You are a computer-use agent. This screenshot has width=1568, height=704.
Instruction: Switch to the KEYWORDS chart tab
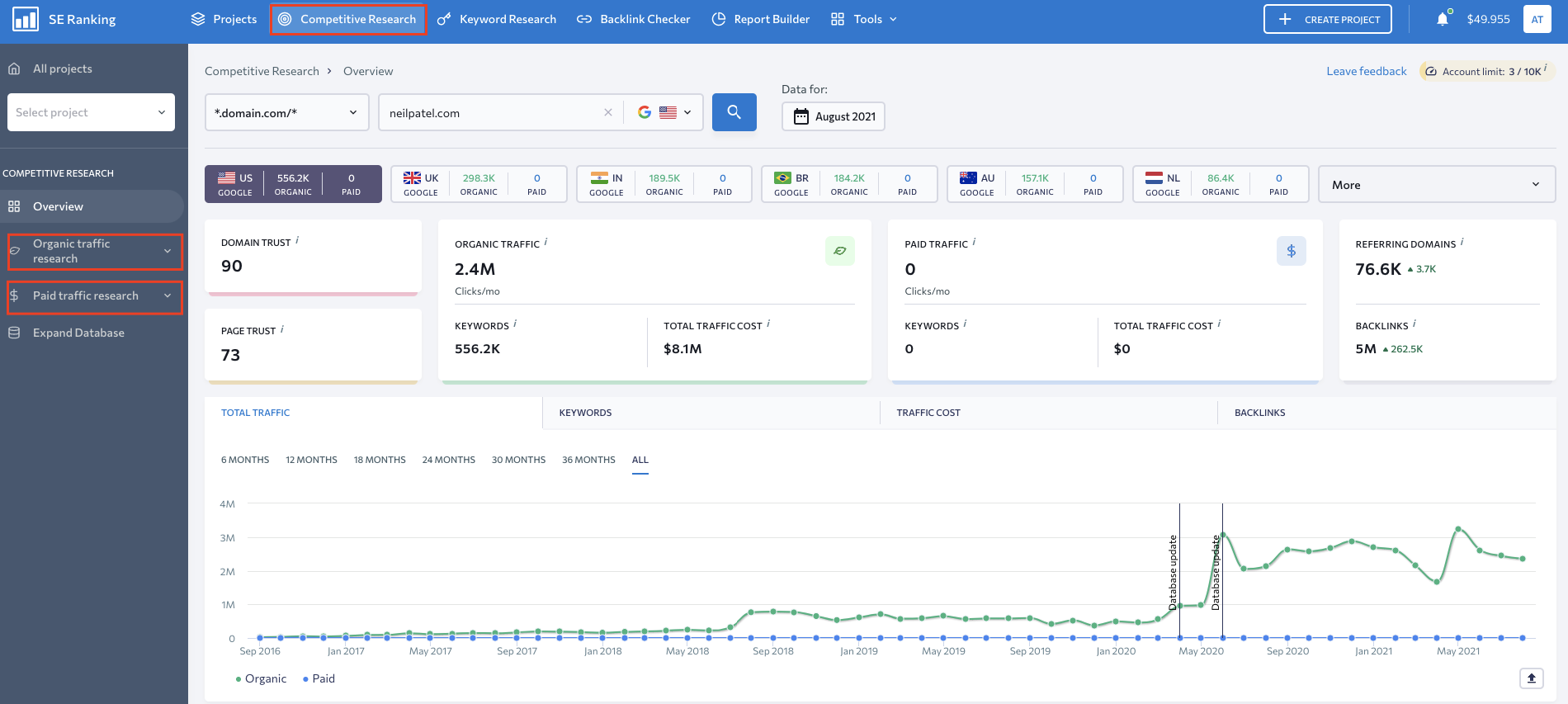585,413
